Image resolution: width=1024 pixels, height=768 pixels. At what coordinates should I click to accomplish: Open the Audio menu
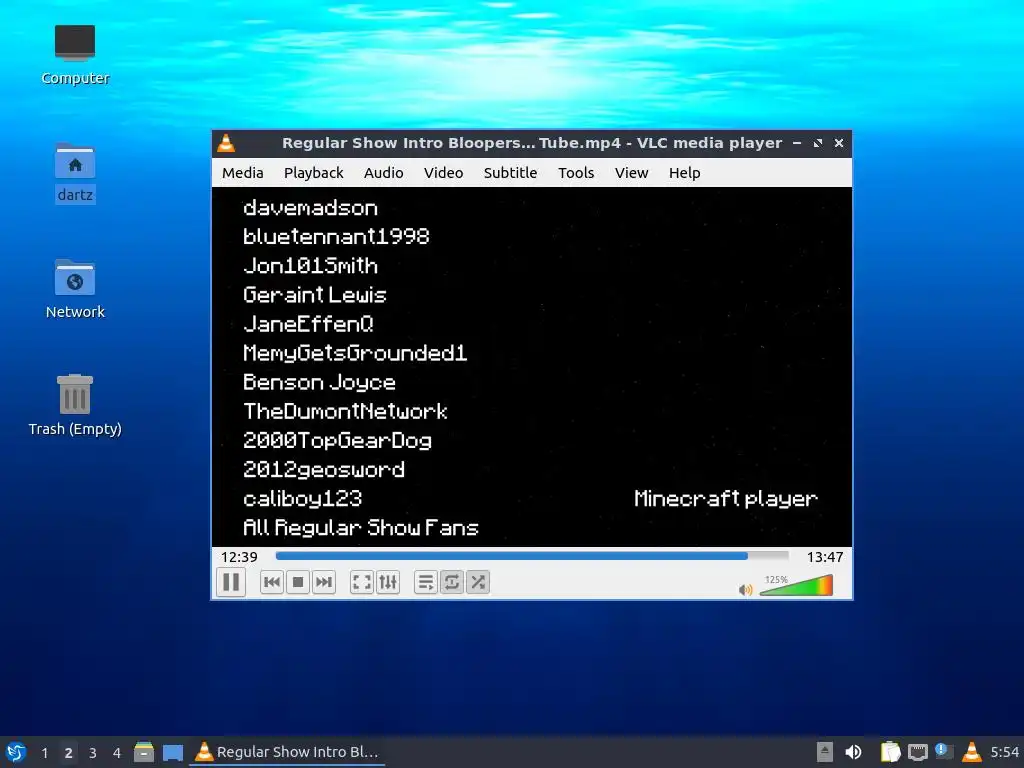pos(383,173)
